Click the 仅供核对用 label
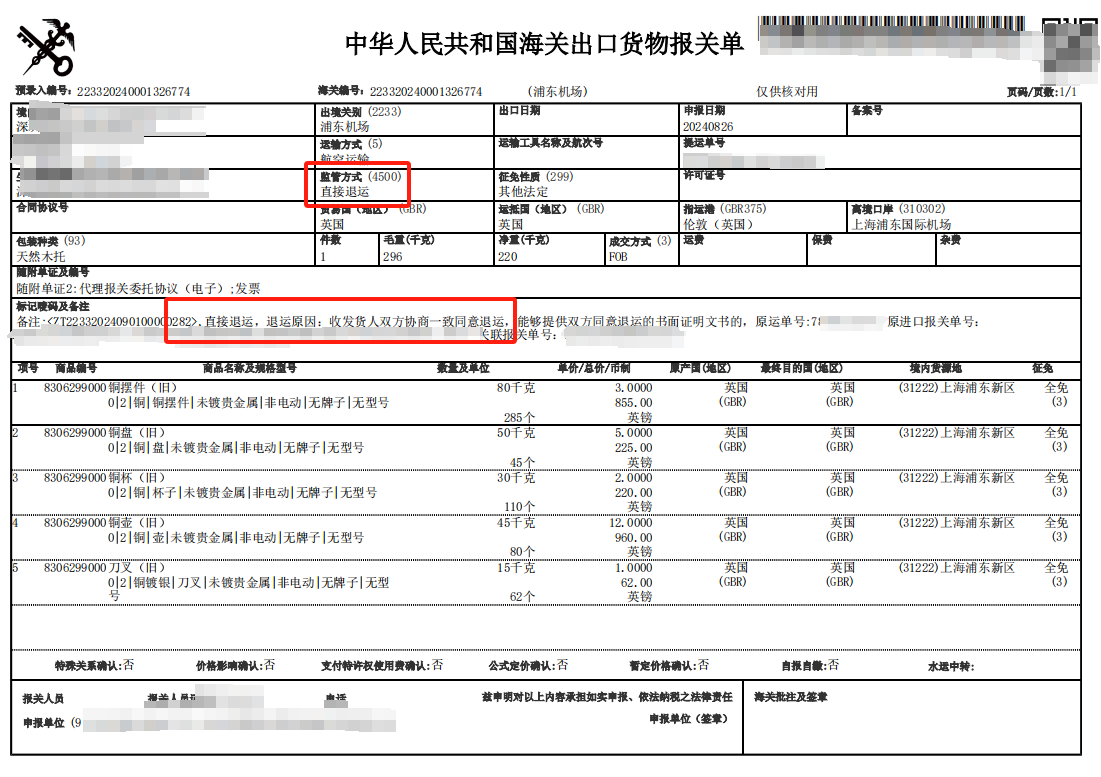The height and width of the screenshot is (777, 1101). [x=786, y=92]
